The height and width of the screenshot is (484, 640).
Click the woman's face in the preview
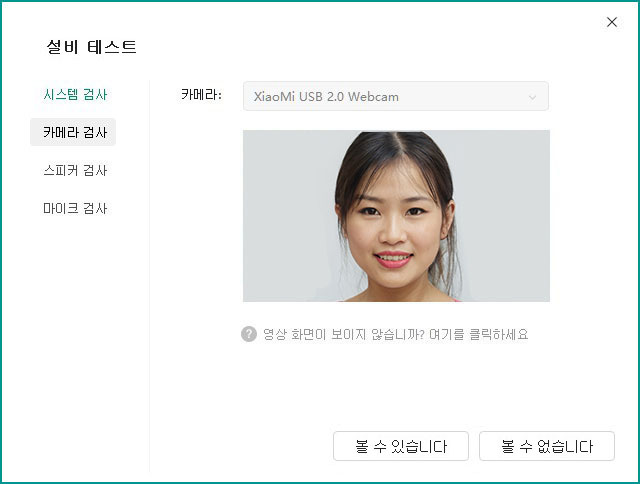pos(395,220)
